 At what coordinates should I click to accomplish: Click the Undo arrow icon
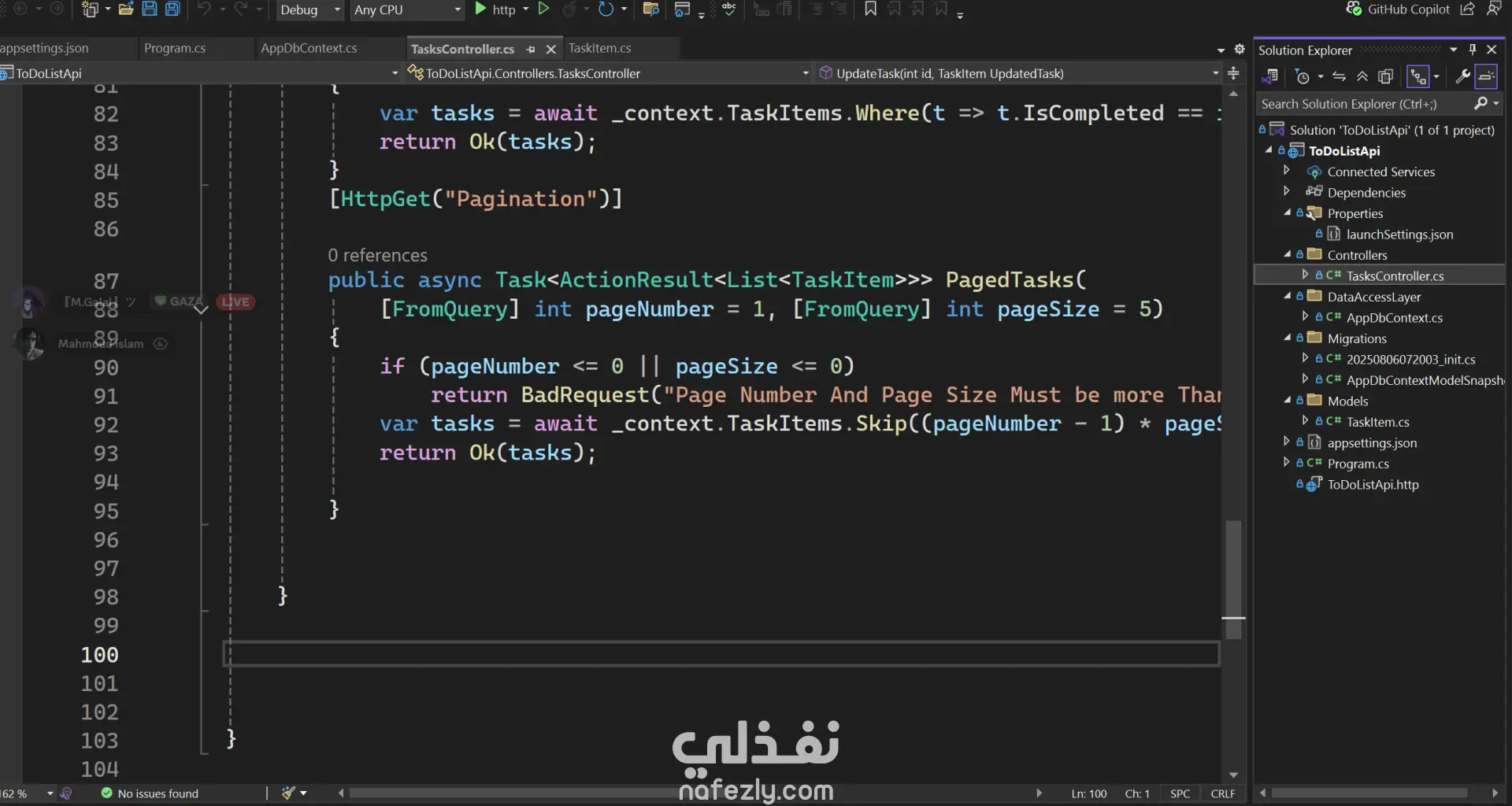(x=205, y=9)
